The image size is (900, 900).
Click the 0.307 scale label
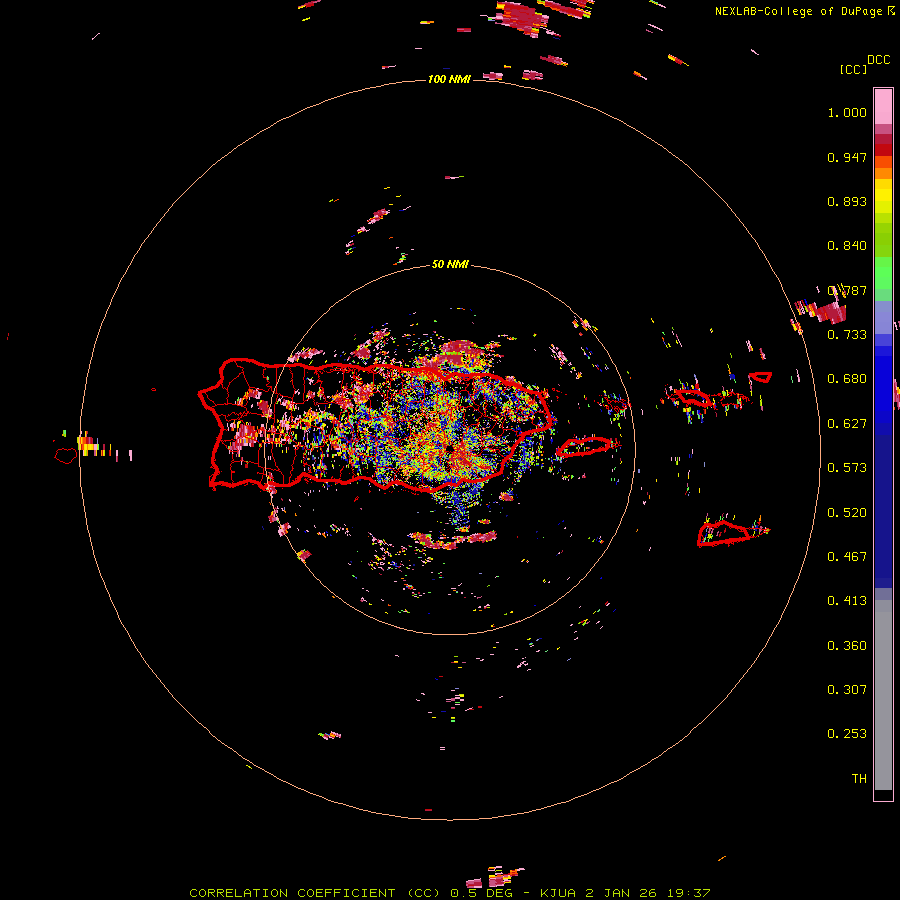(847, 690)
